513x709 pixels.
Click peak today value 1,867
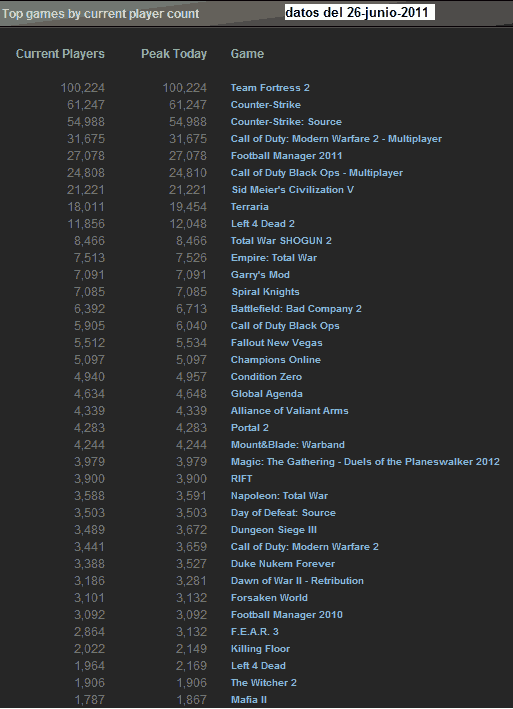click(192, 700)
